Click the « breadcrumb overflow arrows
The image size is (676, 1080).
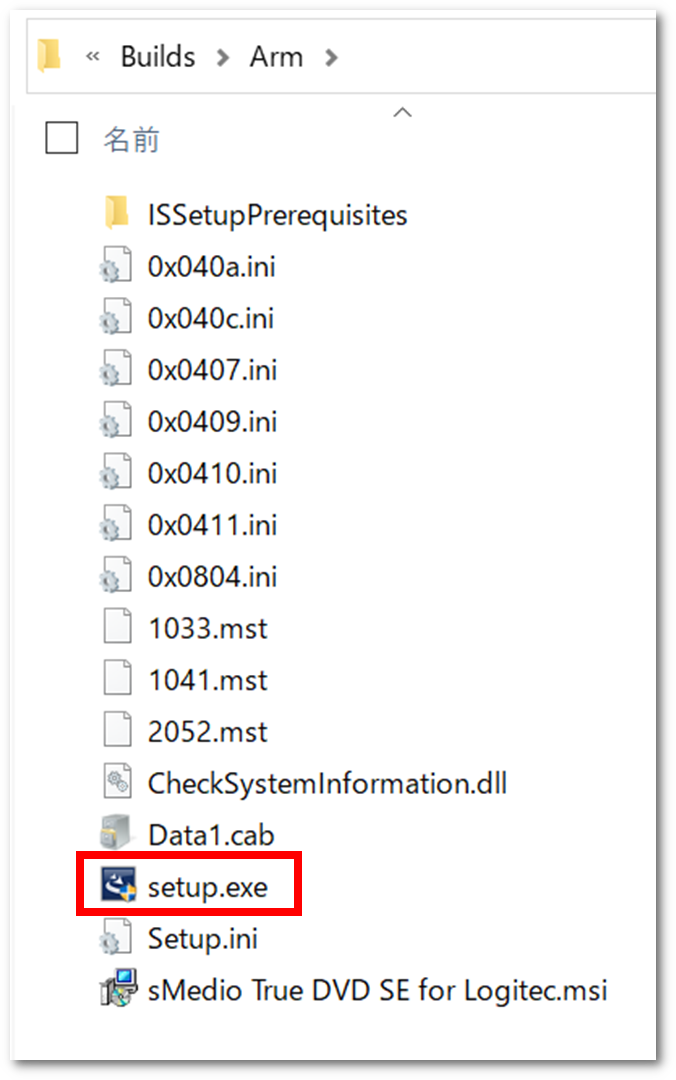click(93, 57)
